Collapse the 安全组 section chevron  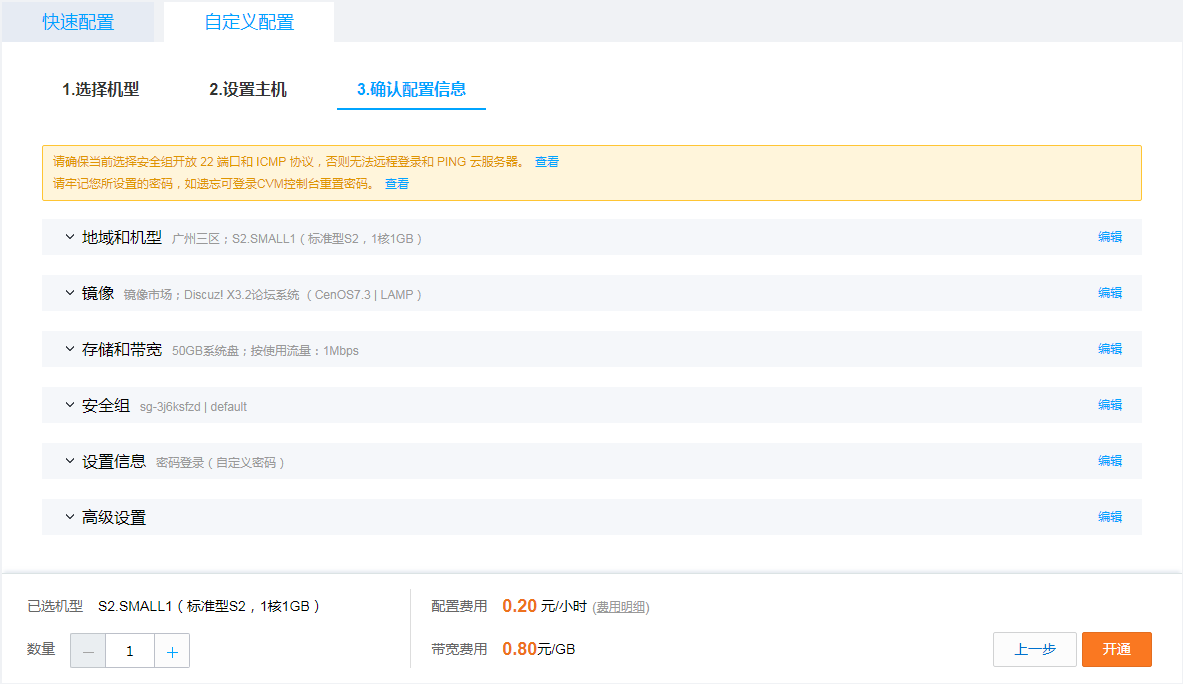[69, 405]
